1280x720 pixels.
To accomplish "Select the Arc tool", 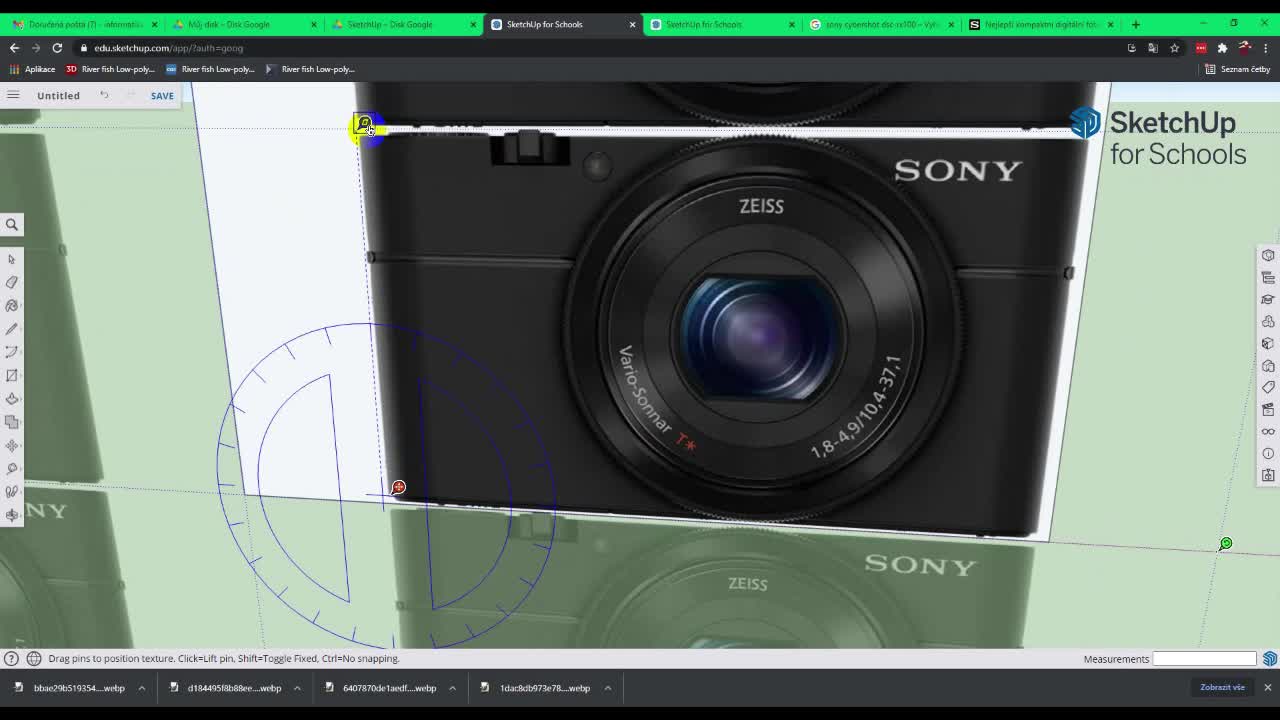I will [12, 352].
